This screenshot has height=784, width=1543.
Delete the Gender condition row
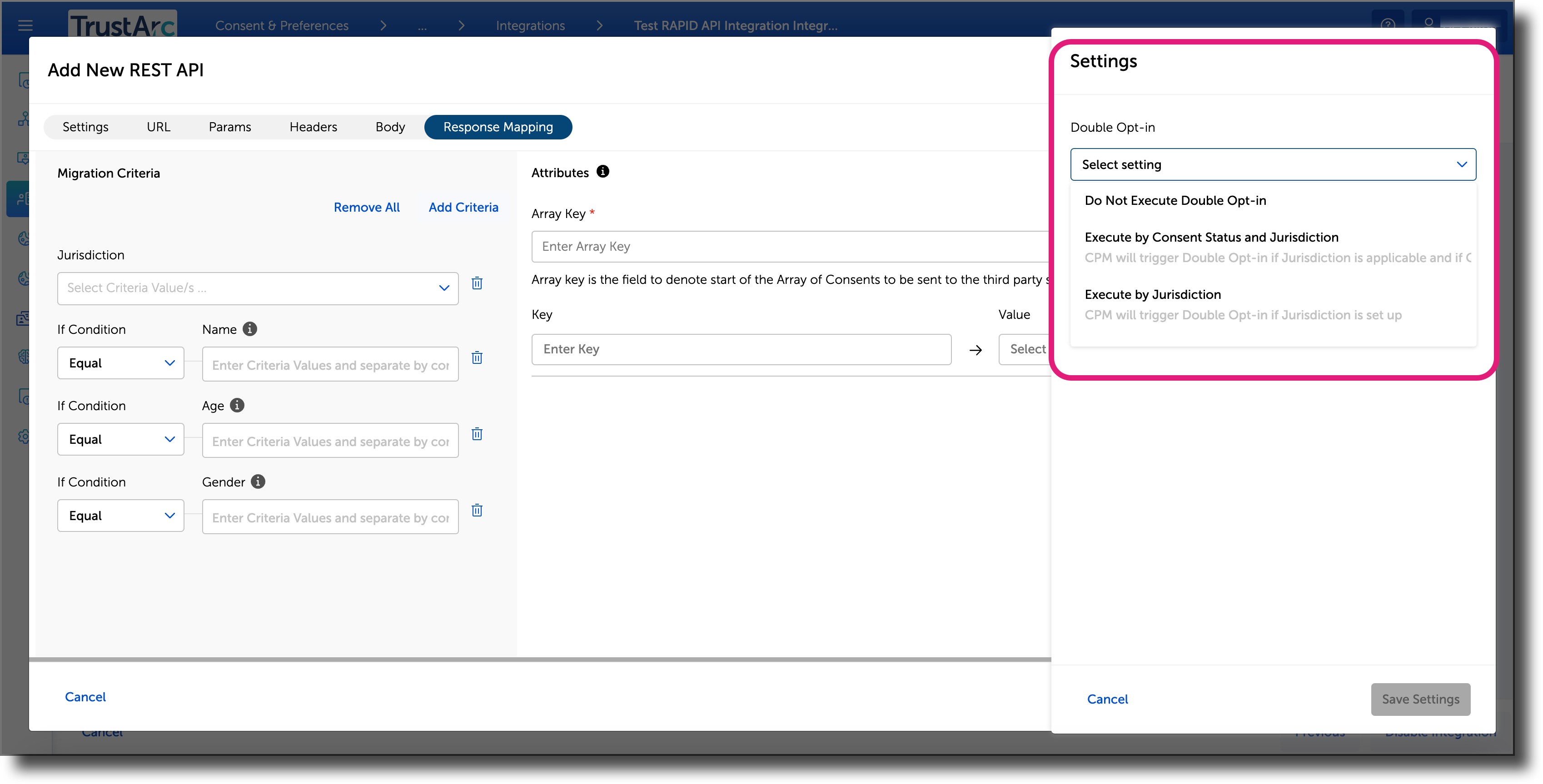(x=477, y=510)
